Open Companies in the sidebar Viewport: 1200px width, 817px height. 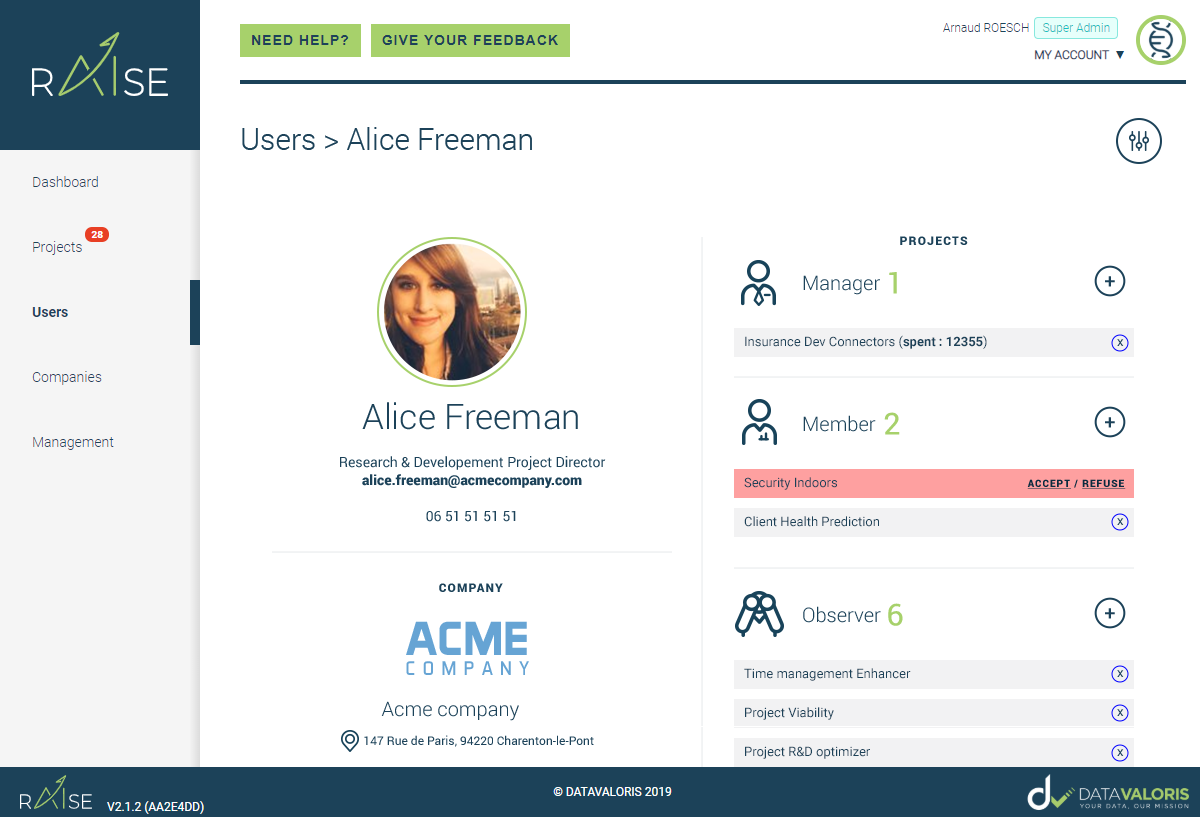(67, 377)
